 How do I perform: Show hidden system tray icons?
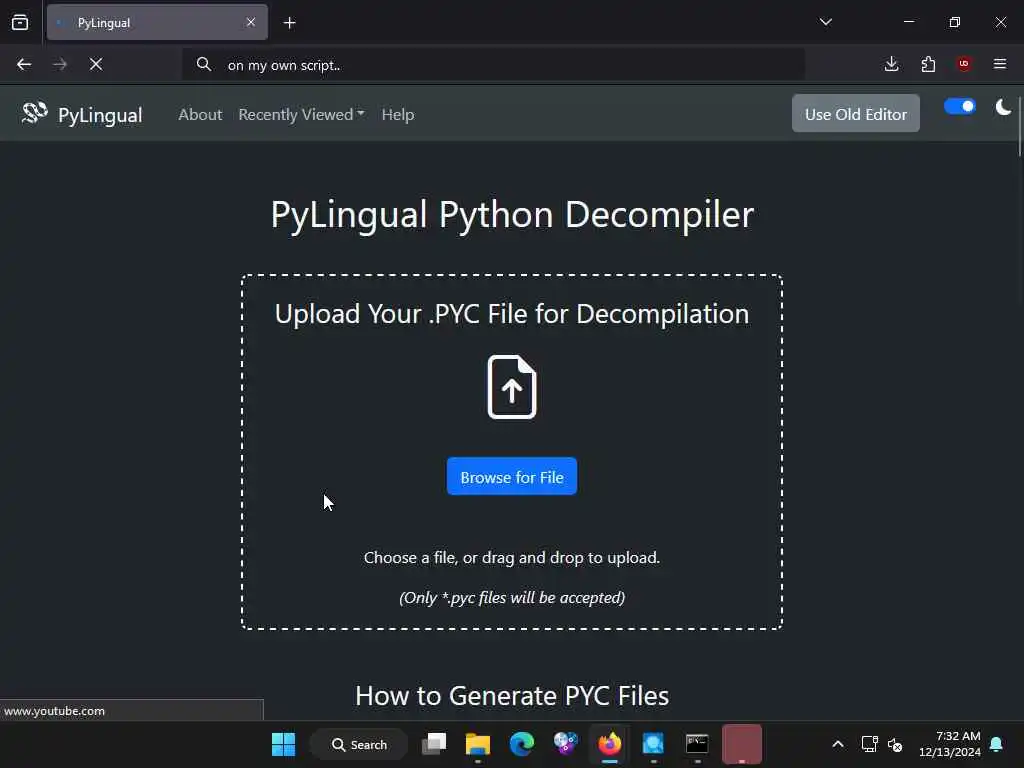pyautogui.click(x=838, y=744)
